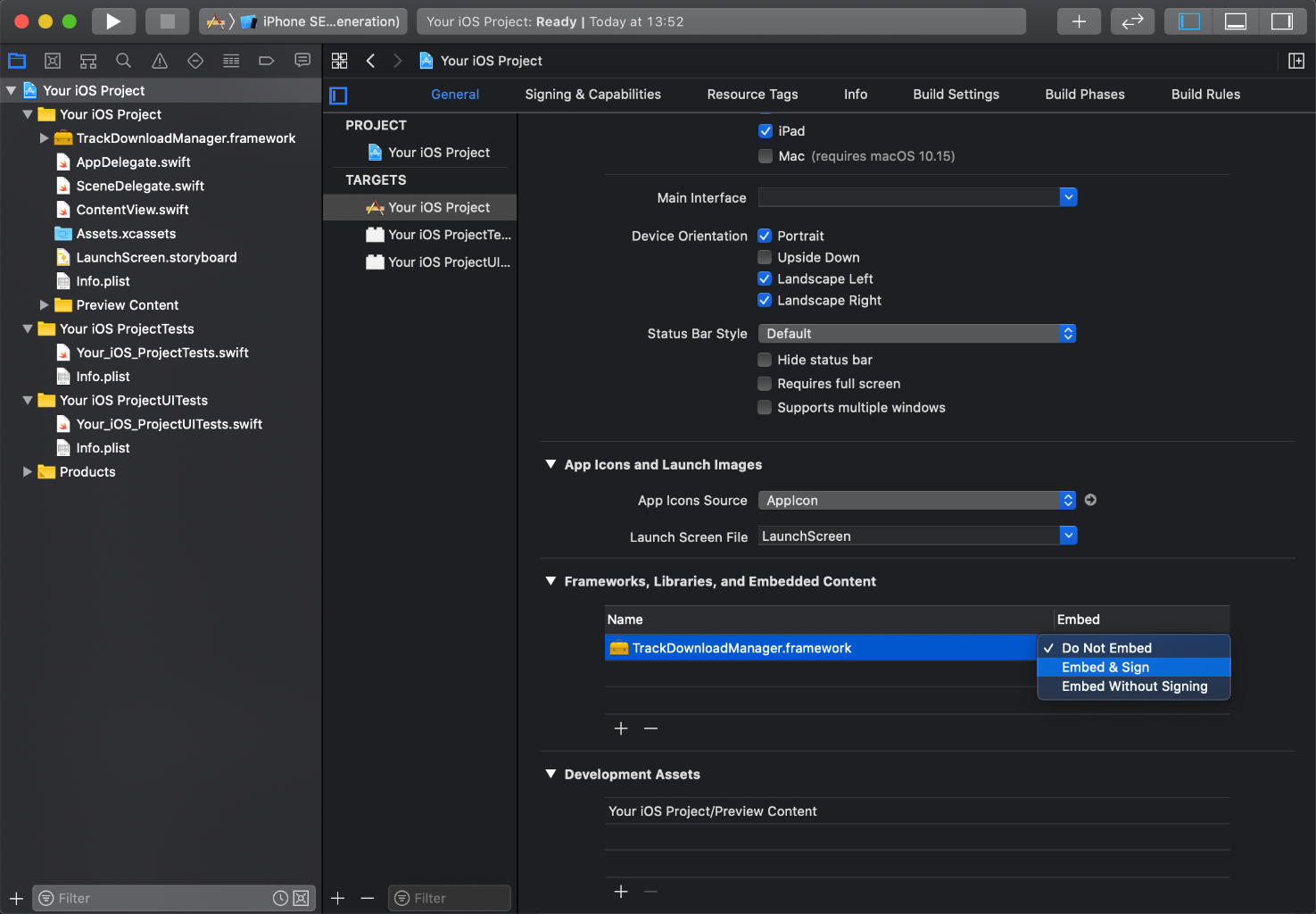The image size is (1316, 914).
Task: Uncheck the iPad device checkbox
Action: pyautogui.click(x=766, y=131)
